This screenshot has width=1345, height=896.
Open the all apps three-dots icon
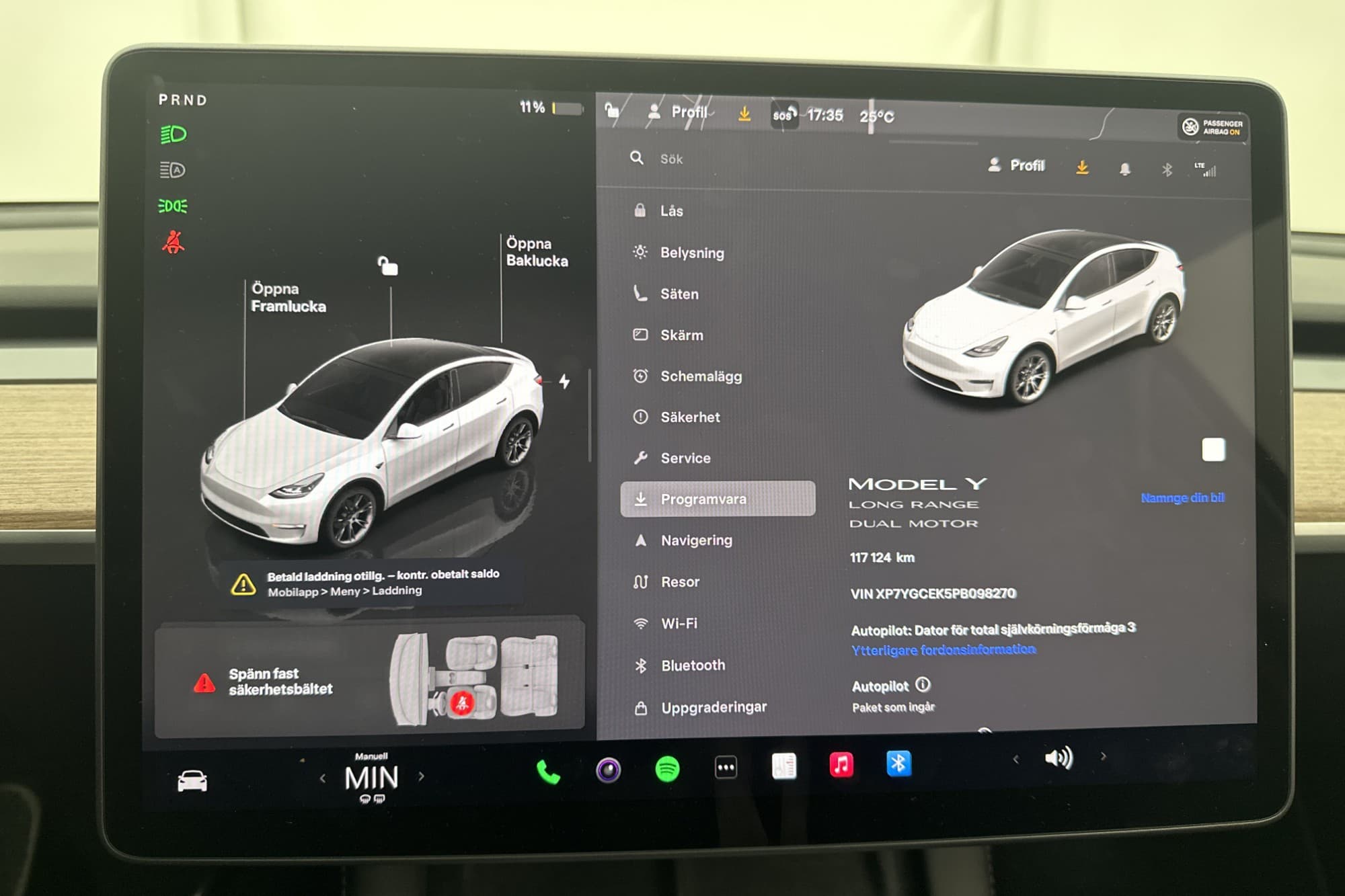coord(726,767)
